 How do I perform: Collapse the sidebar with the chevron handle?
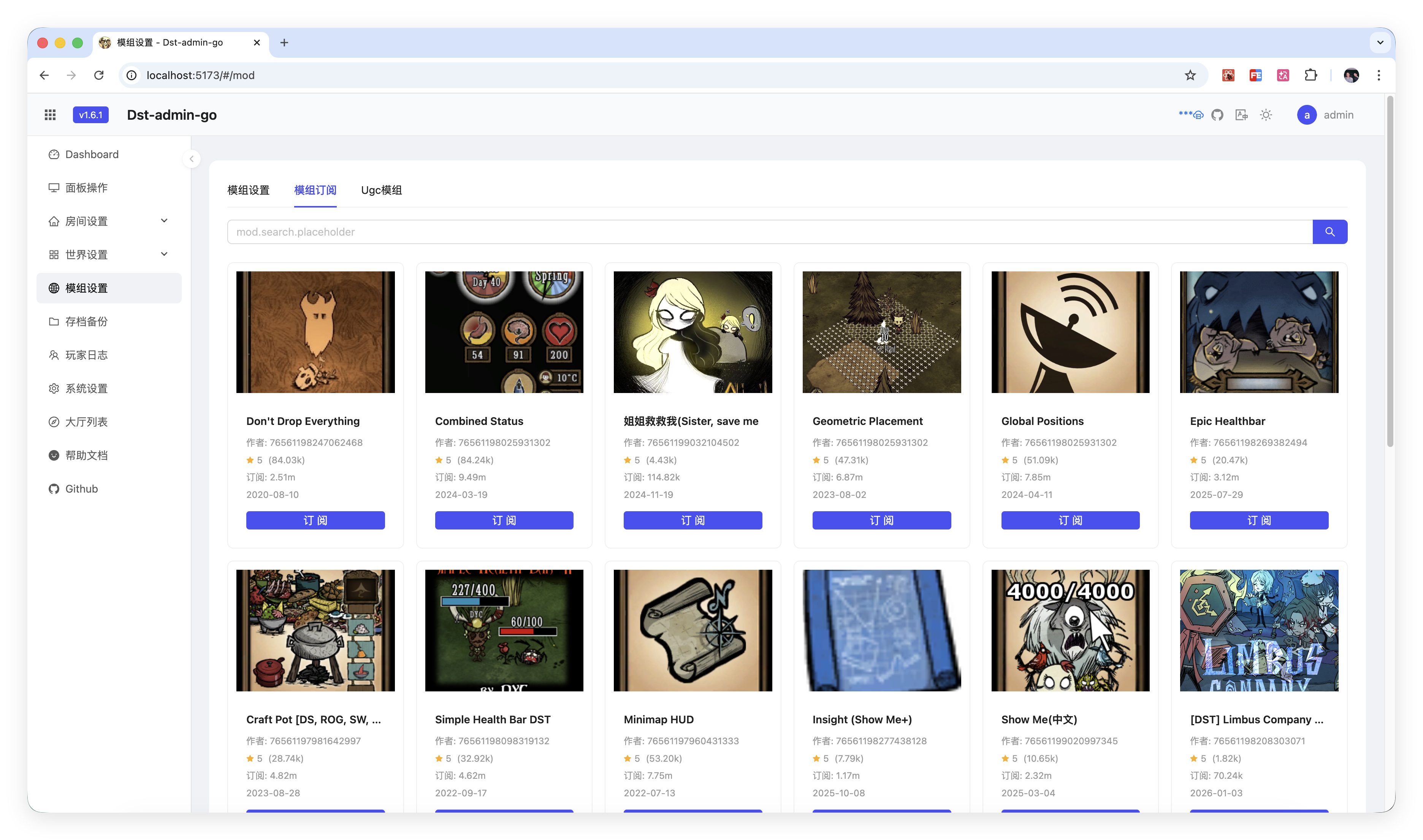click(191, 159)
